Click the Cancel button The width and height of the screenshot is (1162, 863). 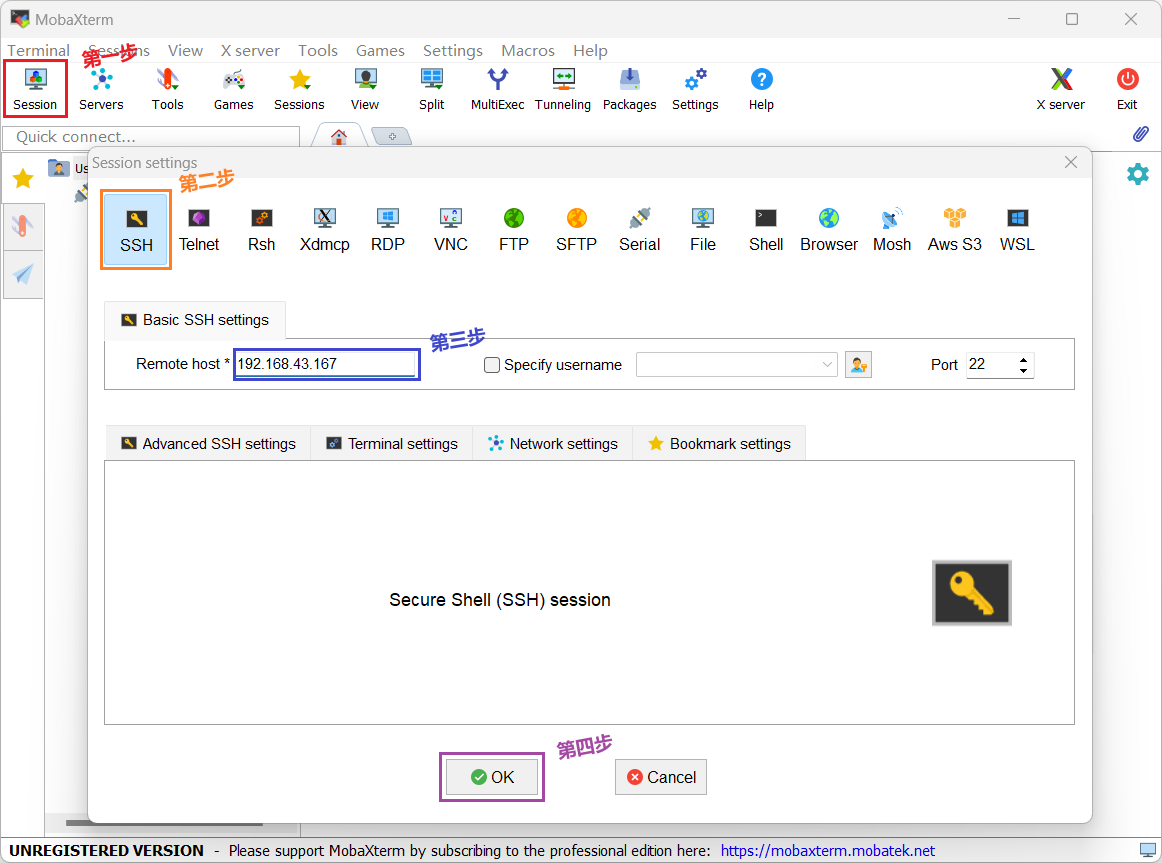coord(661,777)
